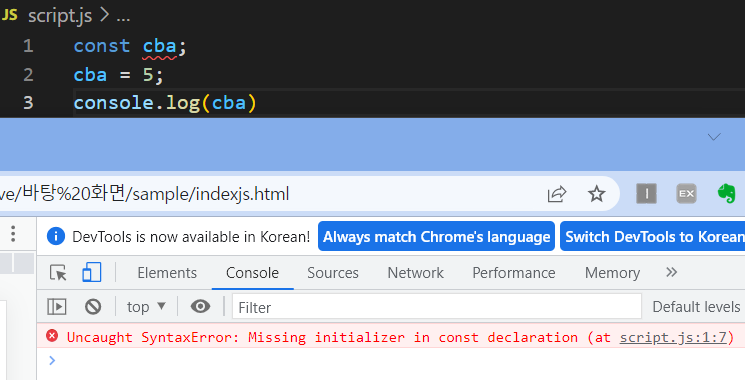Bookmark this page with the star icon

tap(596, 194)
